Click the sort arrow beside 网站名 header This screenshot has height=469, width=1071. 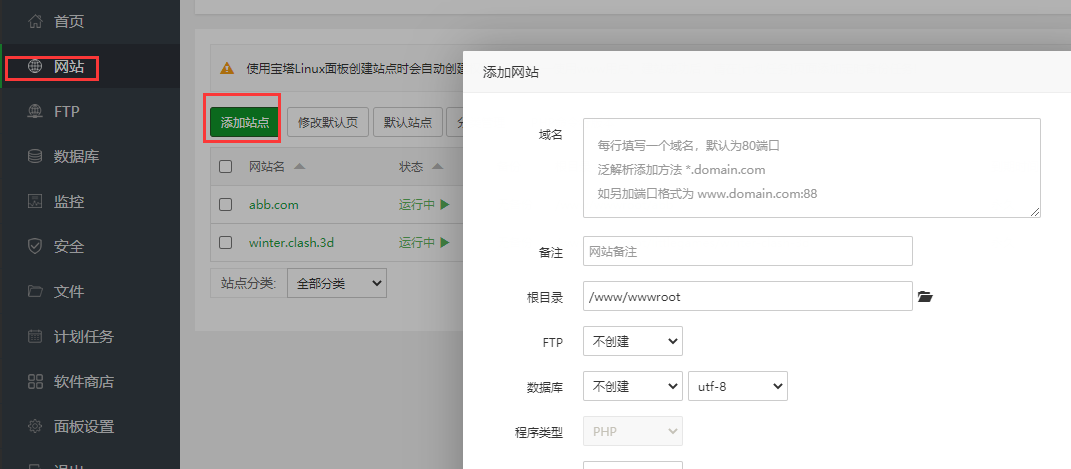coord(299,167)
